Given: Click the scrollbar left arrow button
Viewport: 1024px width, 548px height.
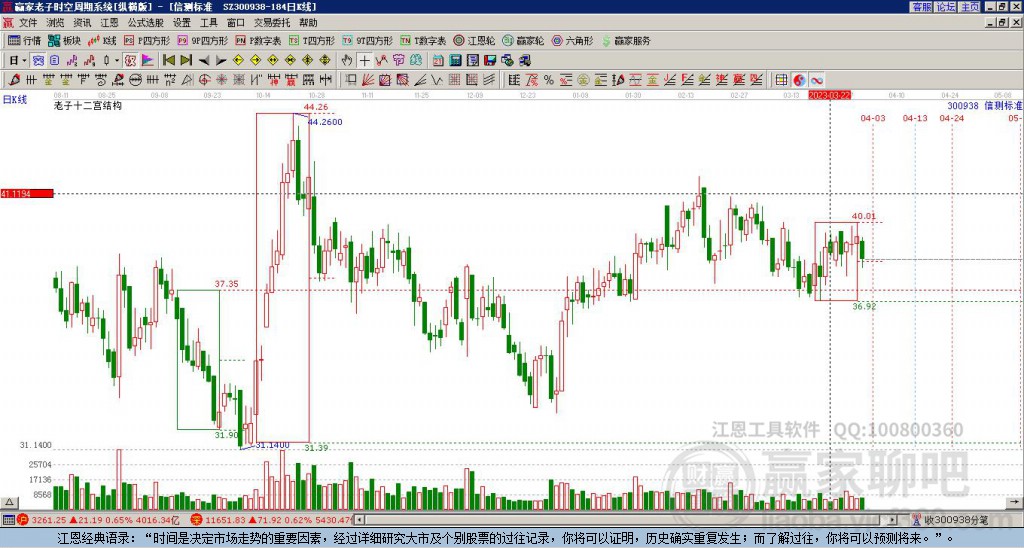Looking at the screenshot, I should point(359,520).
